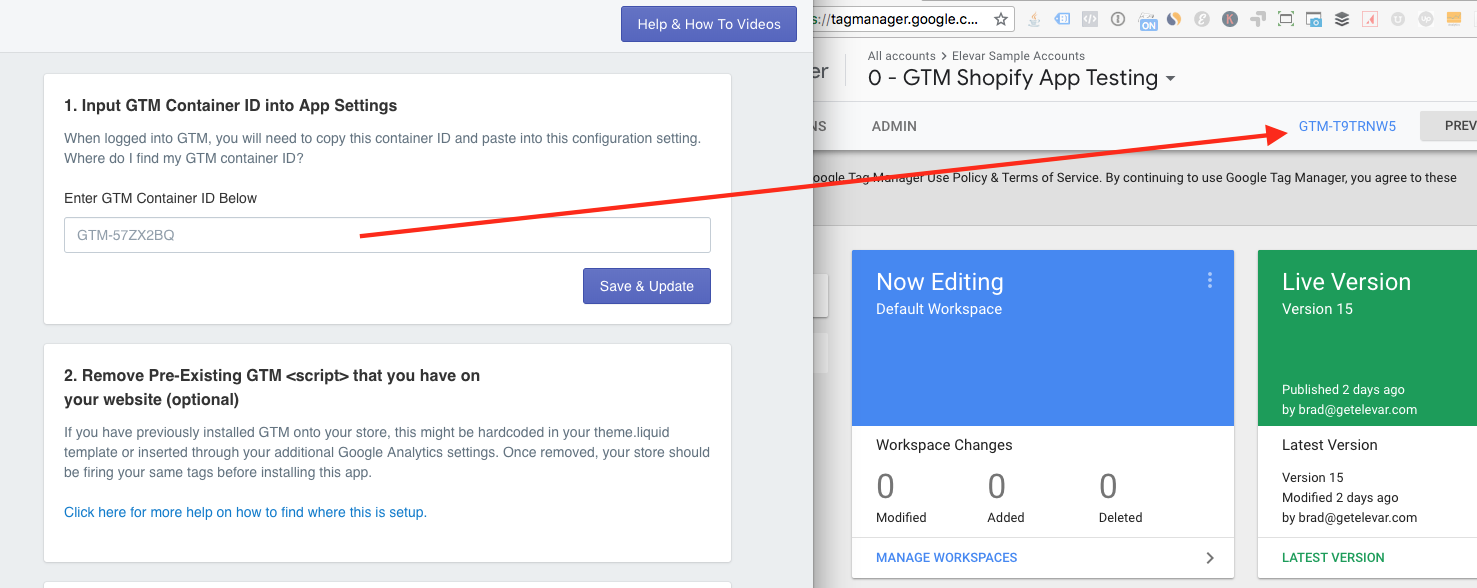Click the Help & How To Videos button
Viewport: 1477px width, 588px height.
click(x=709, y=24)
